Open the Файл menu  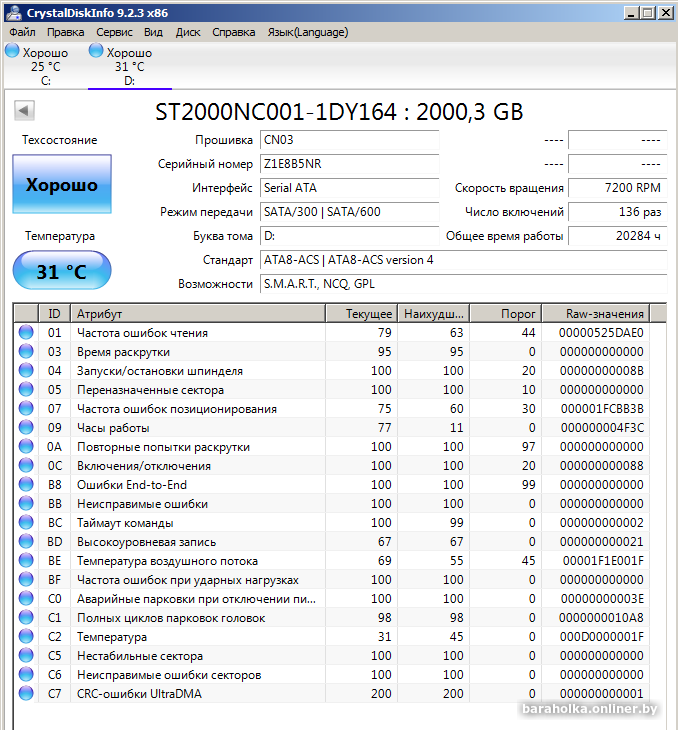click(22, 32)
